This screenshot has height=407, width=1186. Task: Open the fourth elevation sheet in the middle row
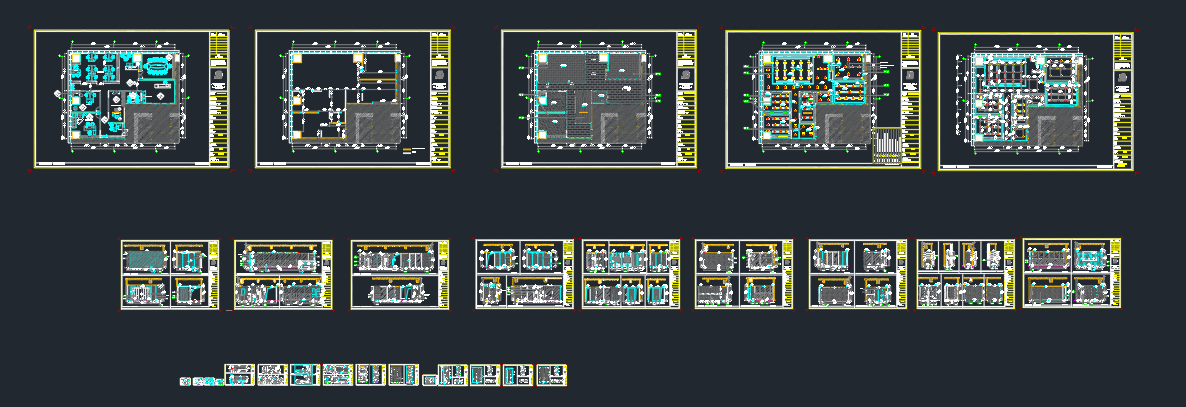tap(525, 275)
